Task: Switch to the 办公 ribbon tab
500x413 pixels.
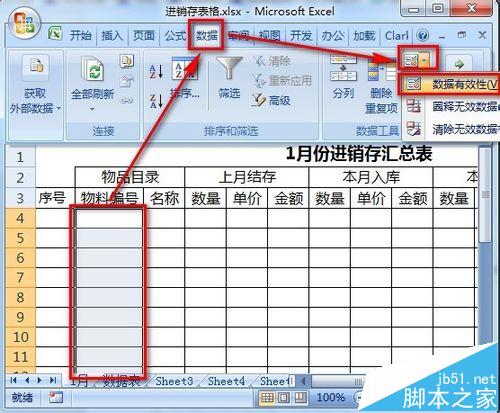Action: [x=332, y=35]
